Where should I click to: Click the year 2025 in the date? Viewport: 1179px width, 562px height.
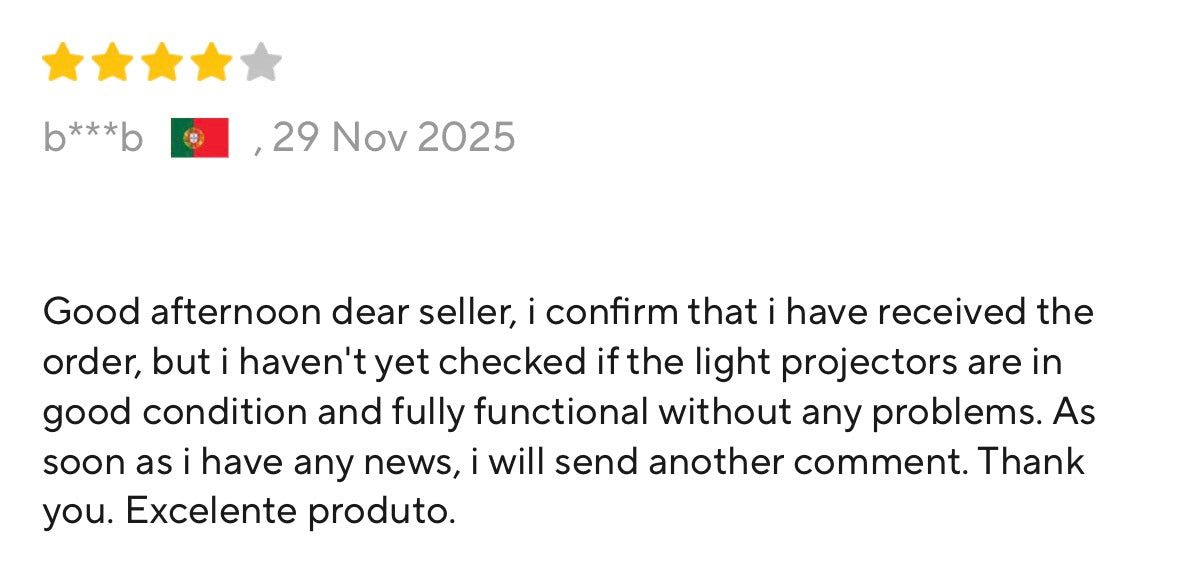465,138
